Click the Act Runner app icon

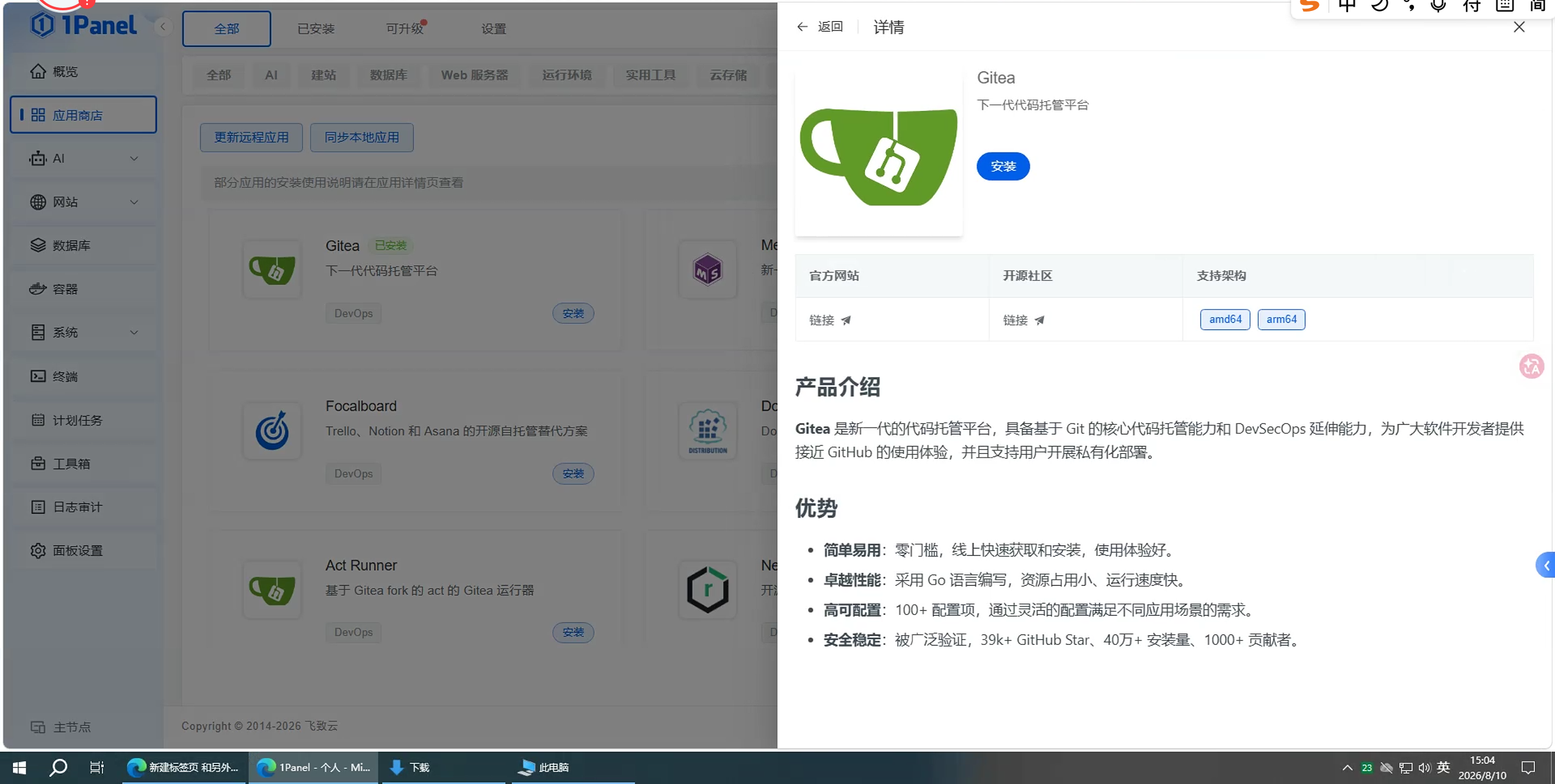click(272, 590)
